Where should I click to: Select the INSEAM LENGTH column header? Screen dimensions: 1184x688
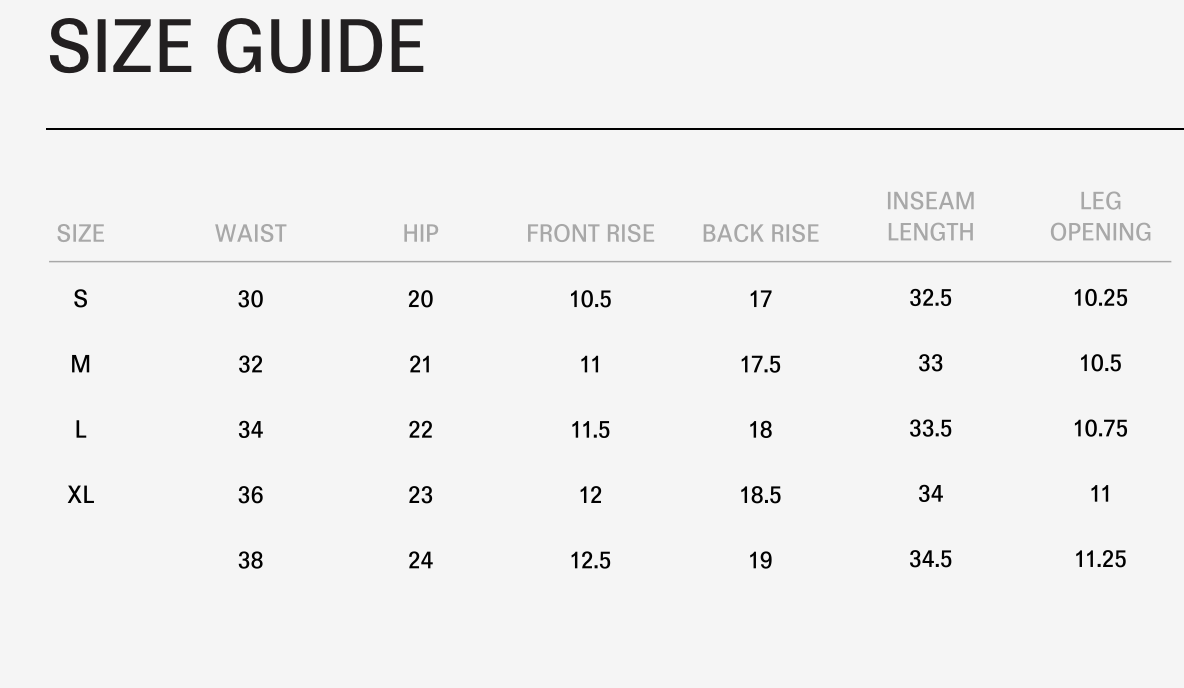930,217
